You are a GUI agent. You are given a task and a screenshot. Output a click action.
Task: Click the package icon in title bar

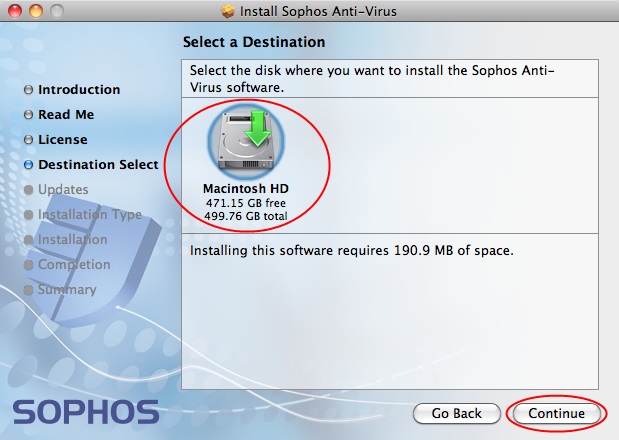227,11
